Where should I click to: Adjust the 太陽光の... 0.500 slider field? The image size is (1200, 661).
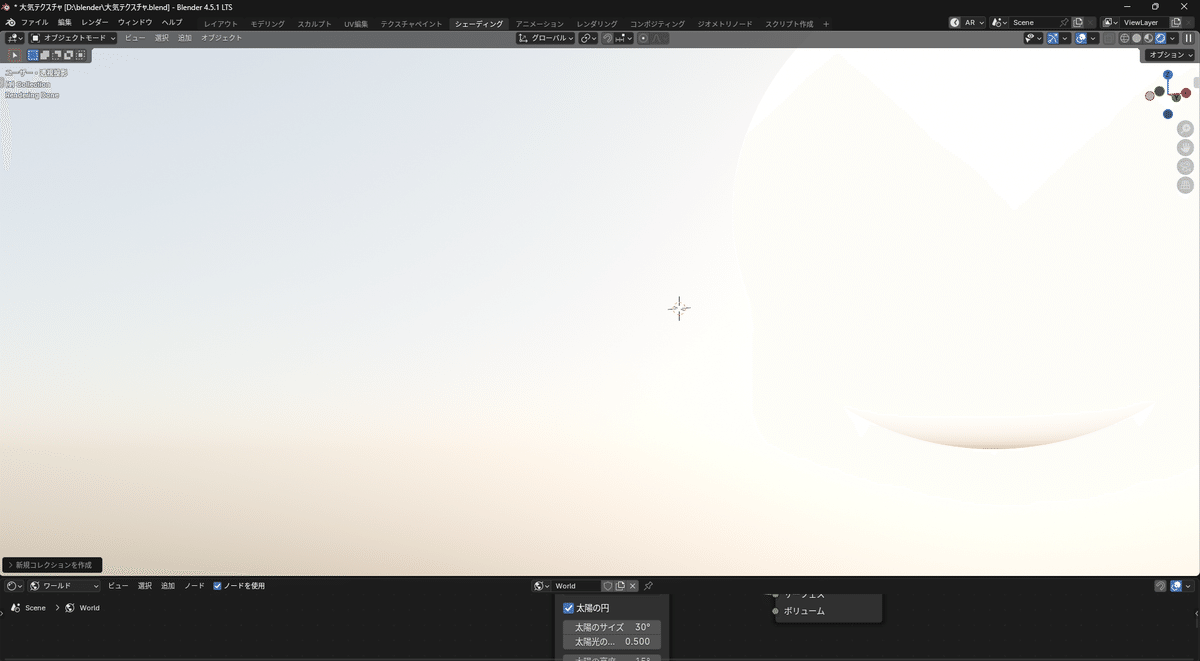[x=612, y=641]
